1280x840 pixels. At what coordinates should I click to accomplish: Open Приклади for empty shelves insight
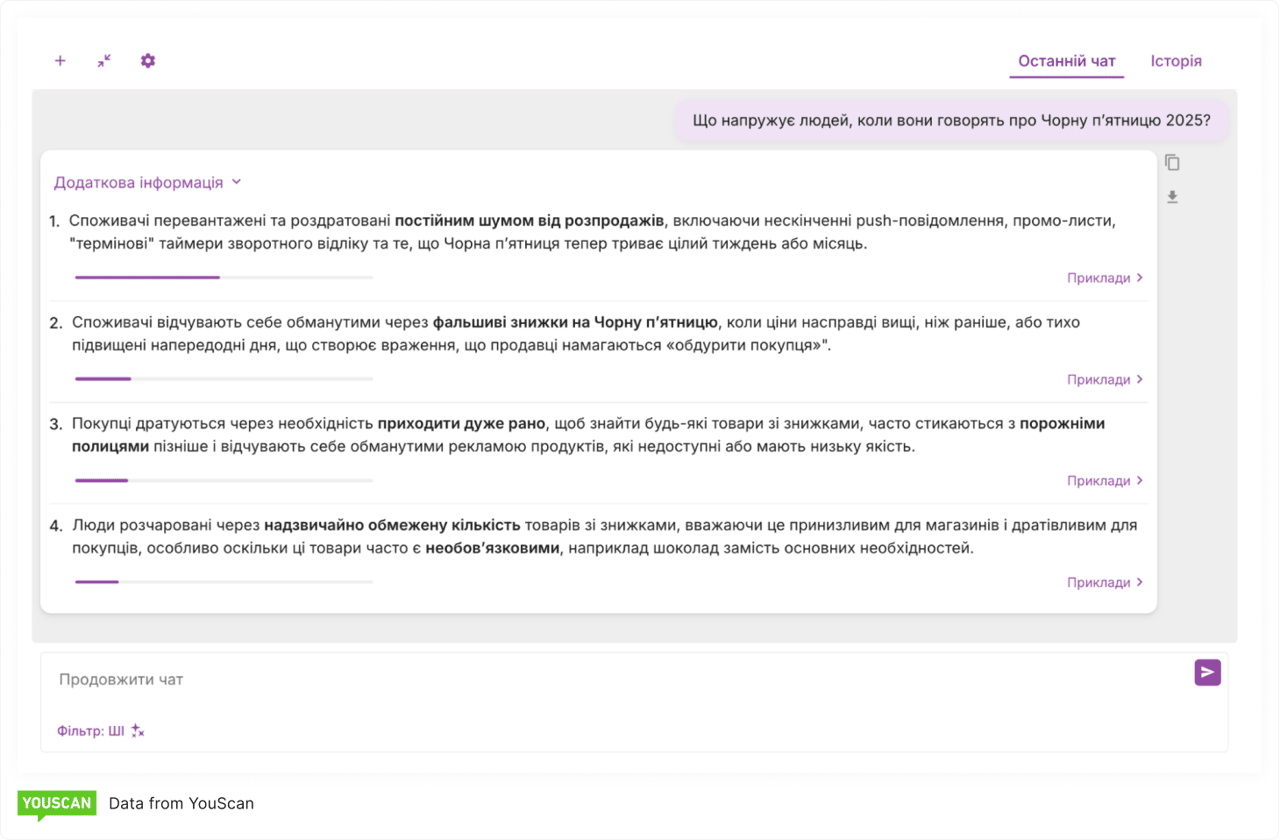[x=1104, y=481]
